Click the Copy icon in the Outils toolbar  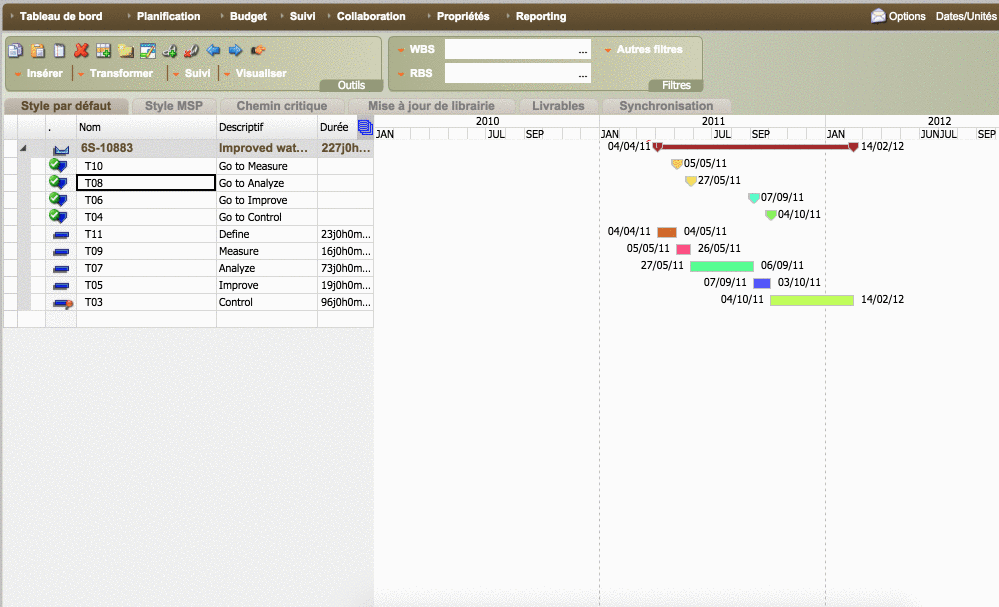pos(15,50)
